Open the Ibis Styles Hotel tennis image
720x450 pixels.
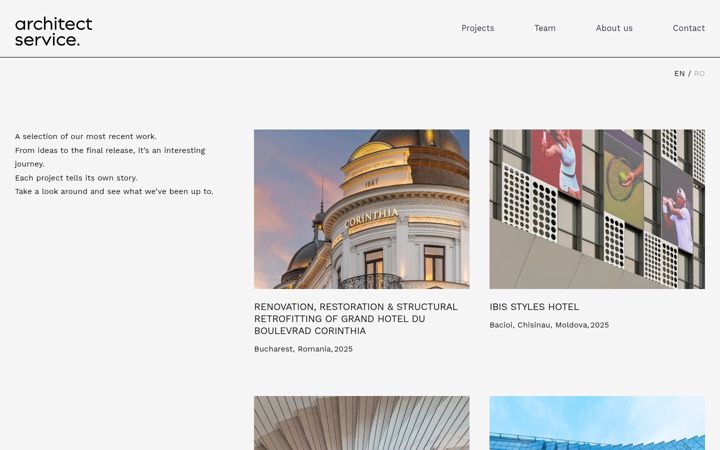(x=597, y=209)
